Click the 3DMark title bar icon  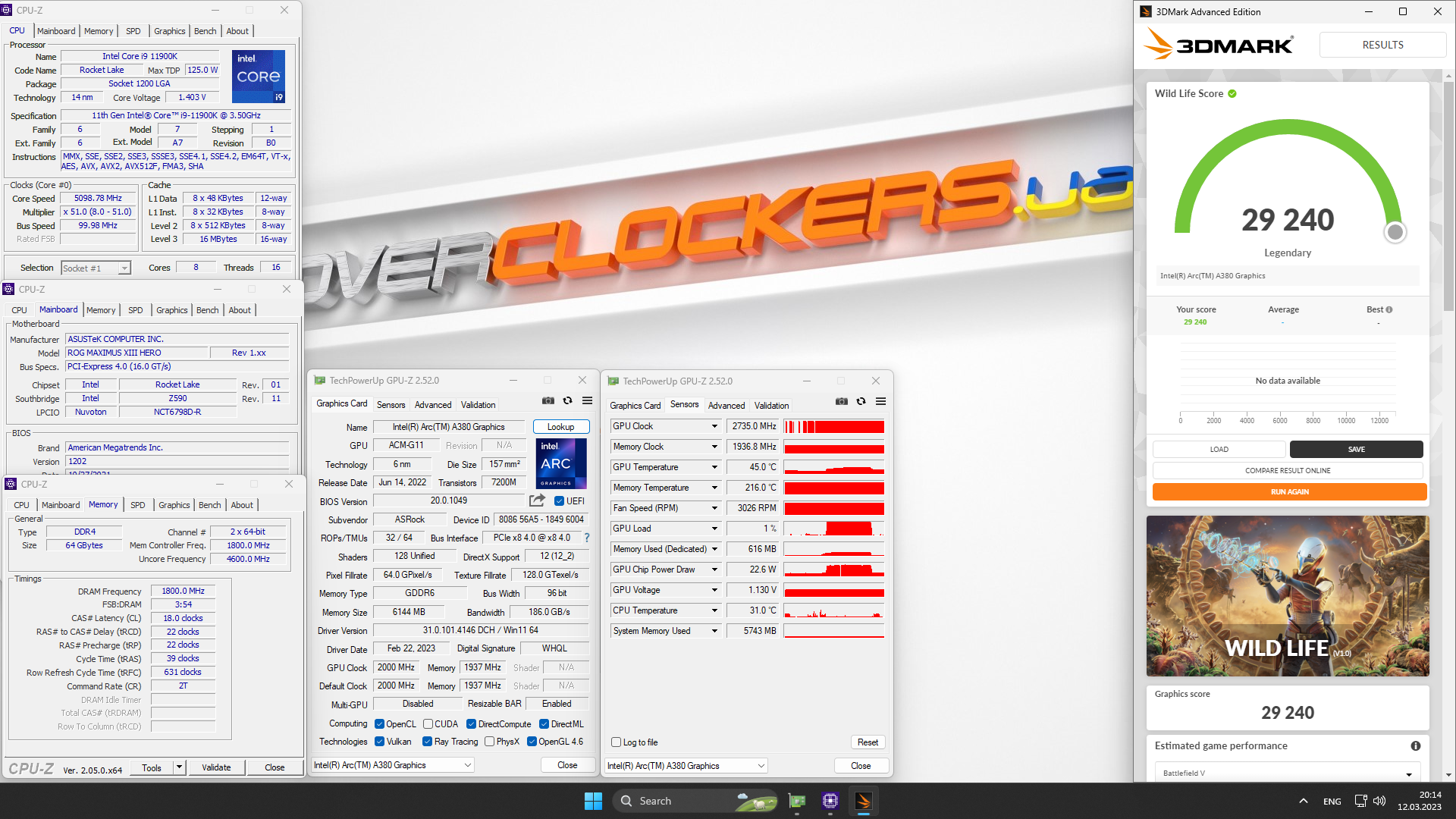click(x=1146, y=11)
